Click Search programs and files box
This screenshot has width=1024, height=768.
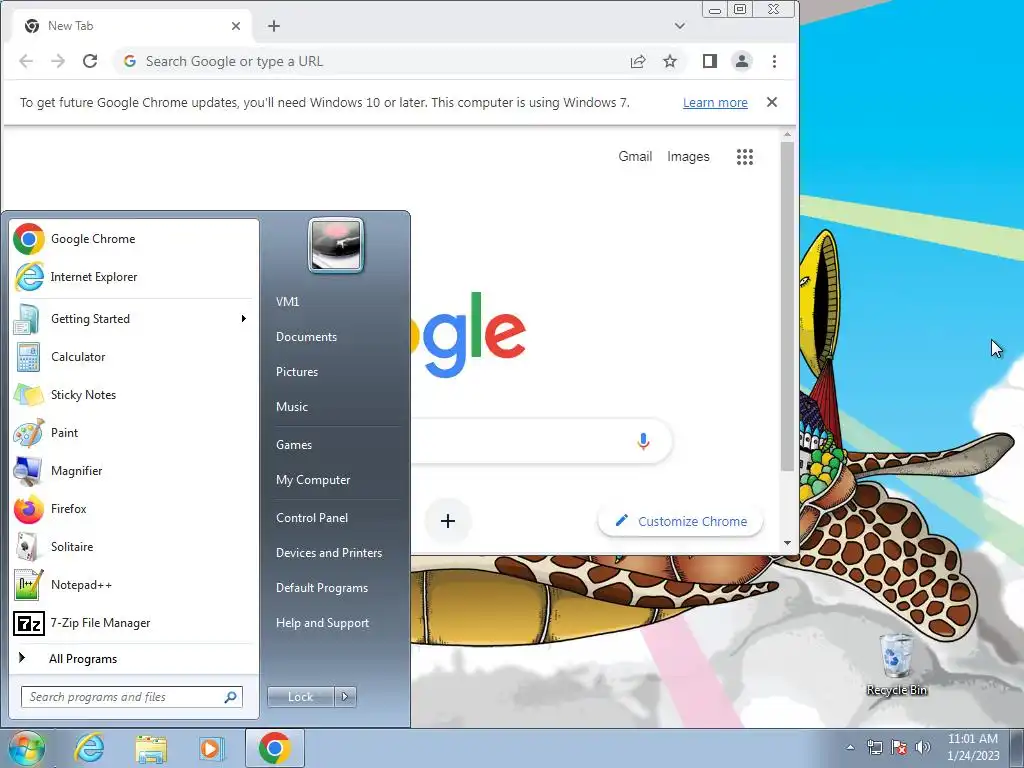[x=132, y=697]
